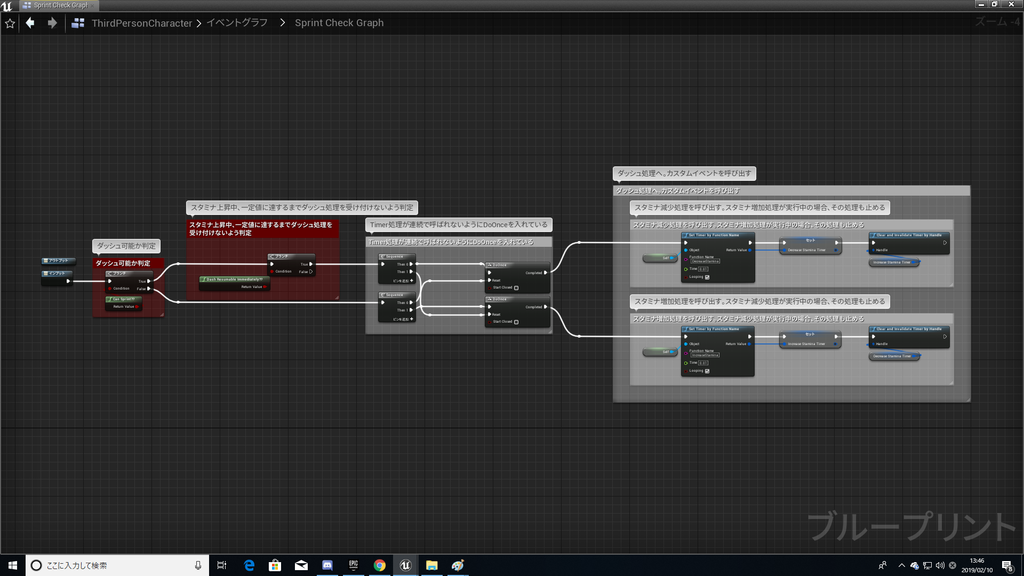Open the paint app taskbar icon

[x=458, y=566]
